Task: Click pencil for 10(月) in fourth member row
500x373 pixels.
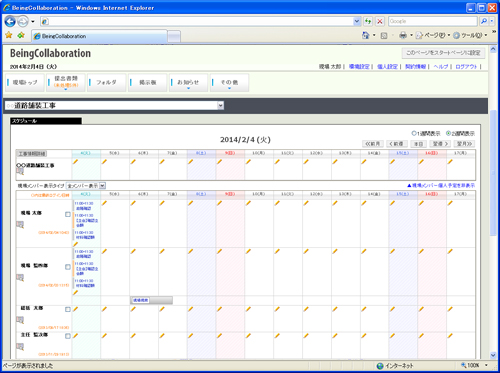Action: [x=248, y=336]
